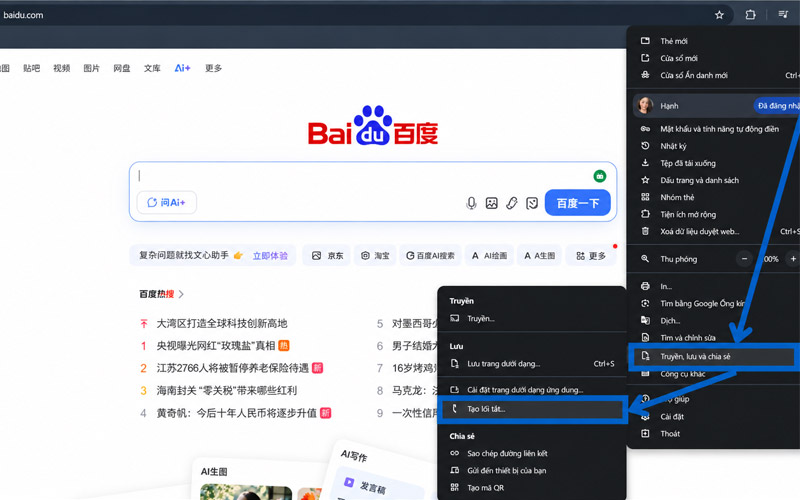Select Cửa sổ Ẩn danh mới menu item
Screen dimensions: 800x500
pyautogui.click(x=713, y=75)
